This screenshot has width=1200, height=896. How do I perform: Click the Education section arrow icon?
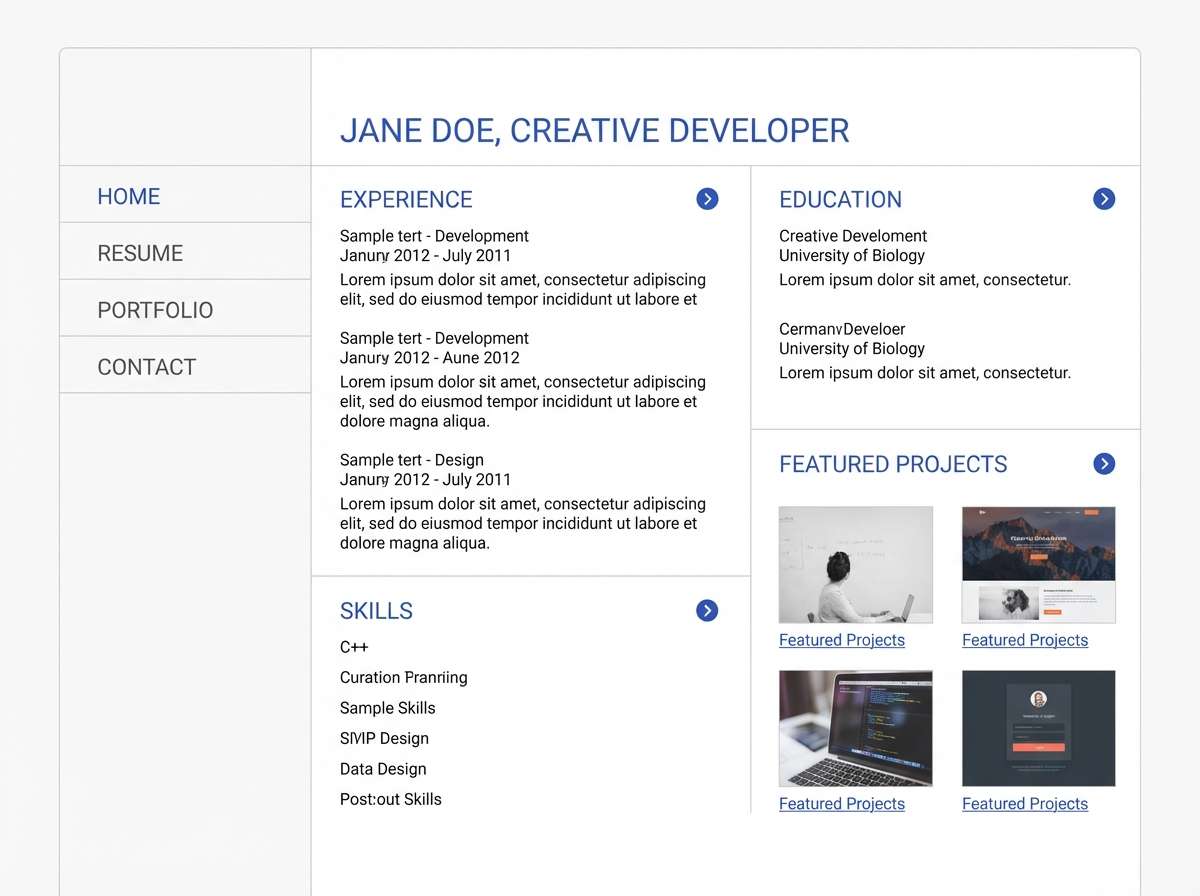pos(1103,199)
